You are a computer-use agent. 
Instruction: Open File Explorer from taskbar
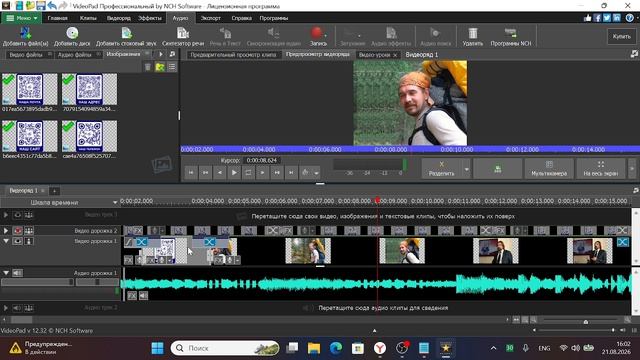[314, 348]
